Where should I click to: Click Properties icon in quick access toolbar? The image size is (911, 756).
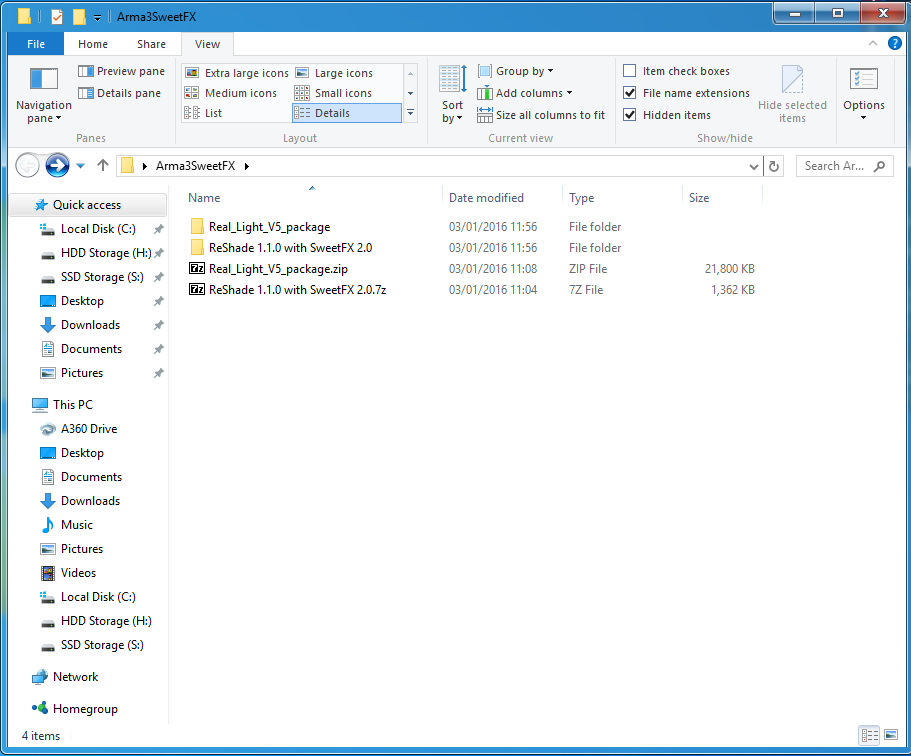pos(57,17)
